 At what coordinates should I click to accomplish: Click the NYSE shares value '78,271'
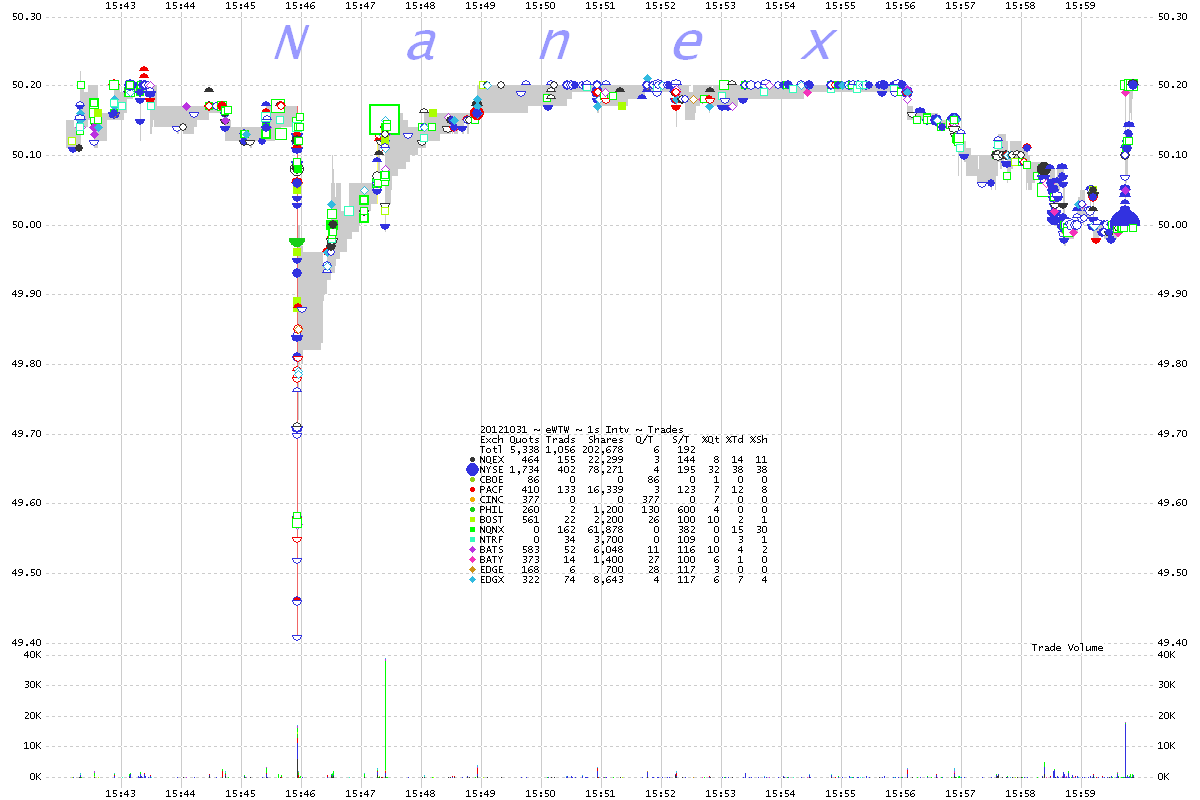point(605,469)
